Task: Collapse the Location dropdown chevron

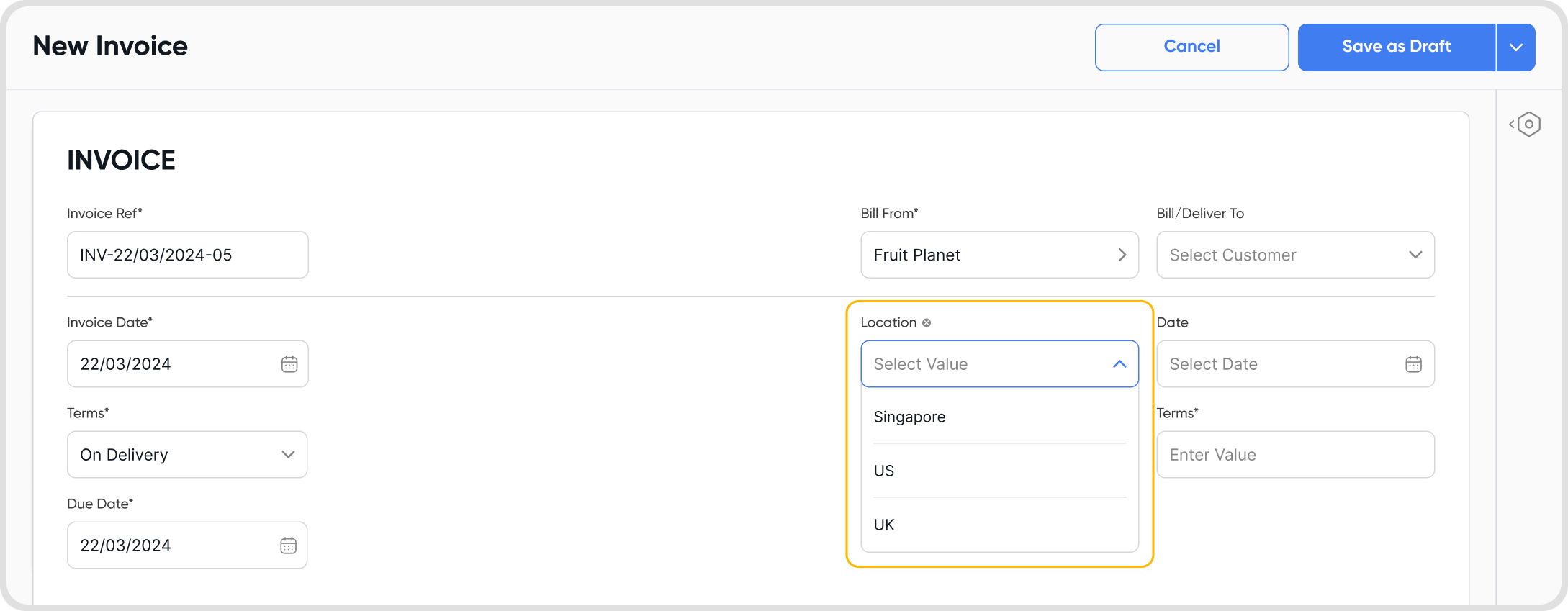Action: coord(1119,364)
